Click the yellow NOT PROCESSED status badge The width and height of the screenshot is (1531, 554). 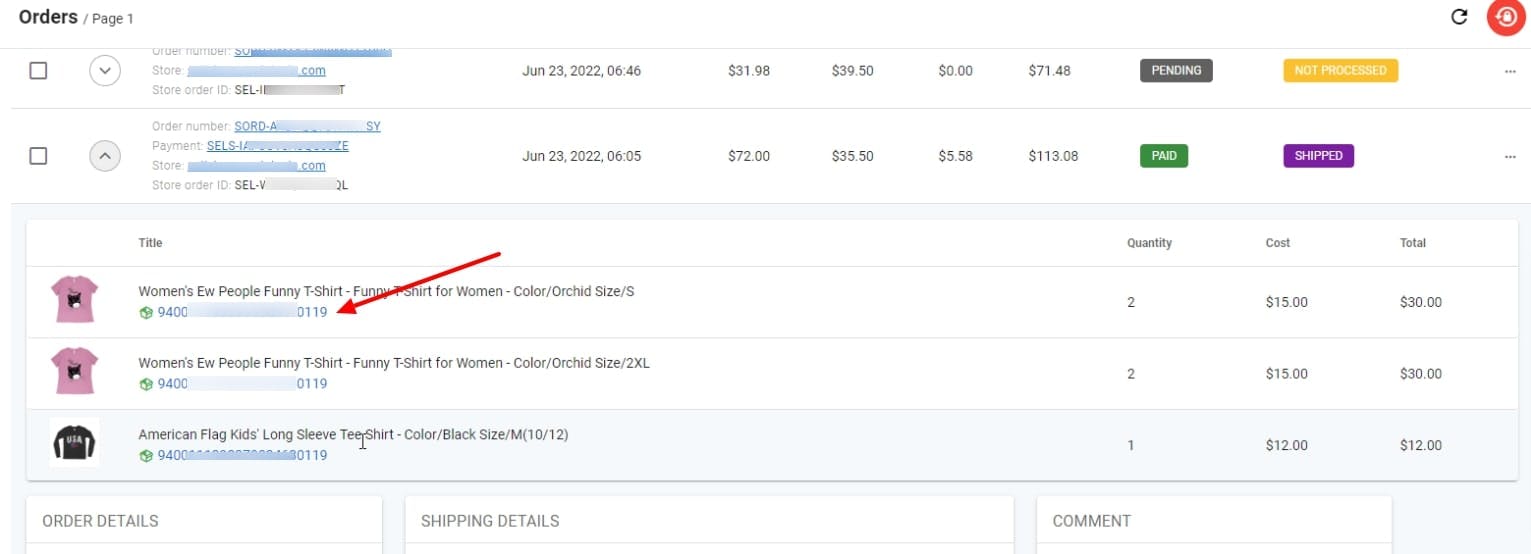coord(1340,71)
